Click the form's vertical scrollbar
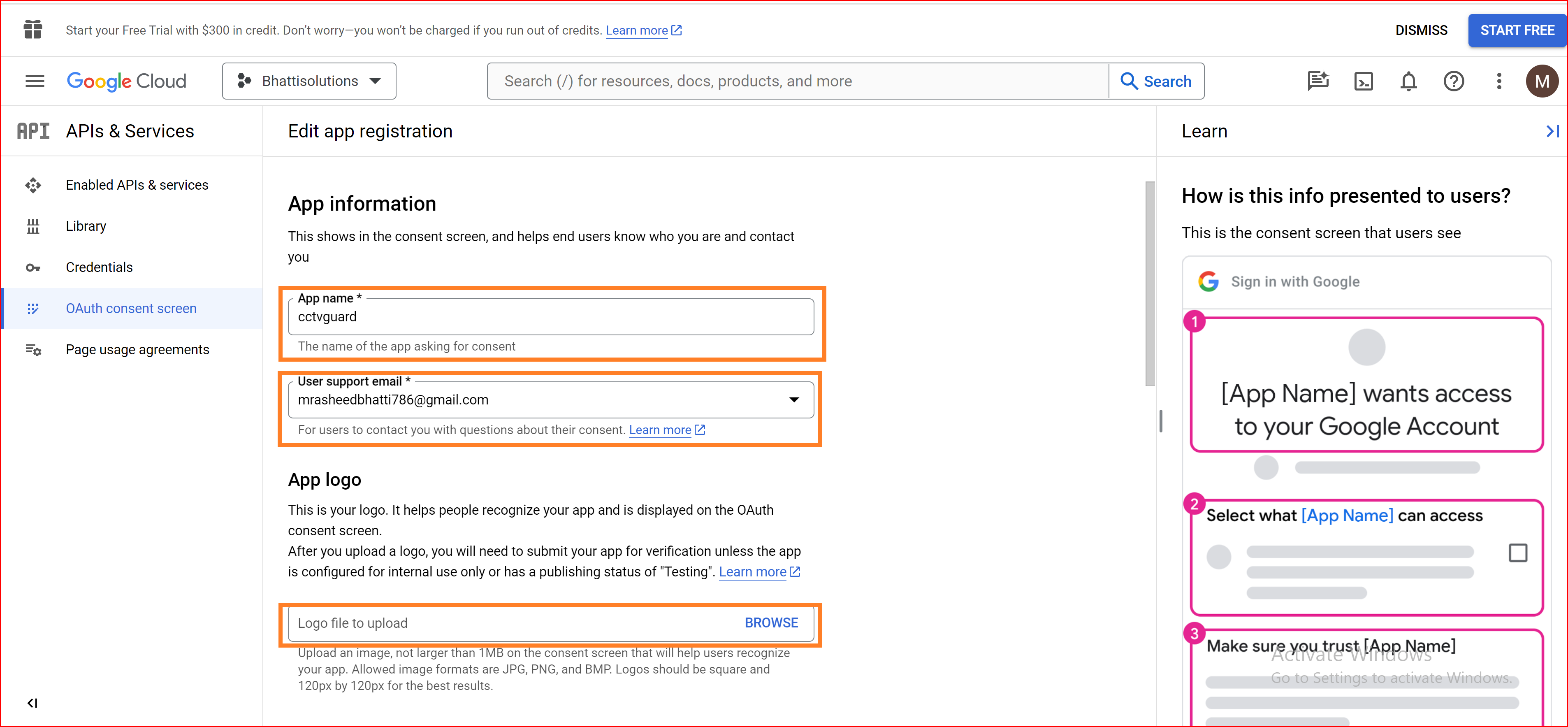The image size is (1568, 727). (1150, 284)
